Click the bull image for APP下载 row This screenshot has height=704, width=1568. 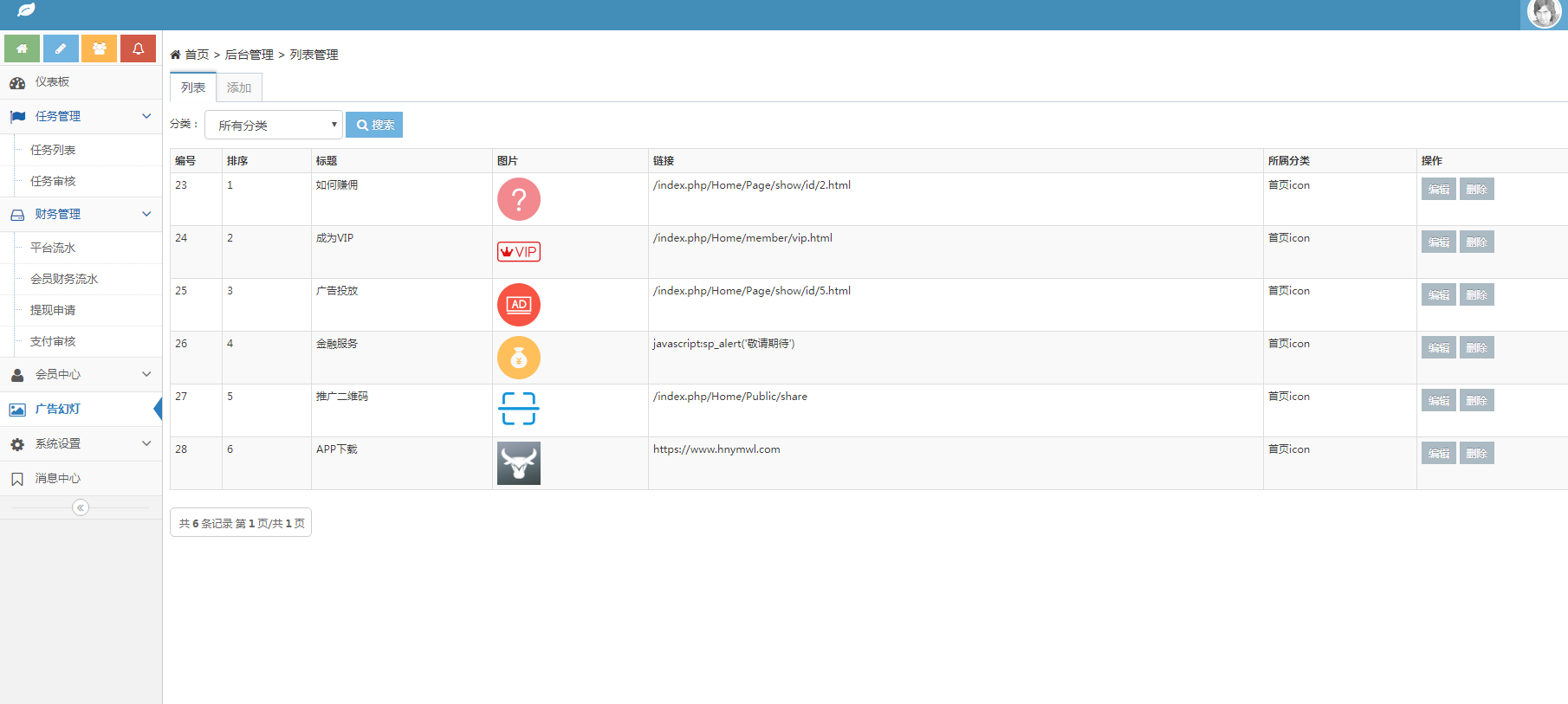pyautogui.click(x=518, y=463)
